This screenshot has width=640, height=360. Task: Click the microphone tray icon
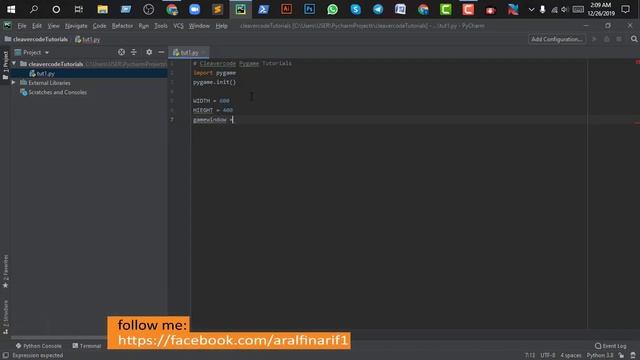tap(542, 9)
